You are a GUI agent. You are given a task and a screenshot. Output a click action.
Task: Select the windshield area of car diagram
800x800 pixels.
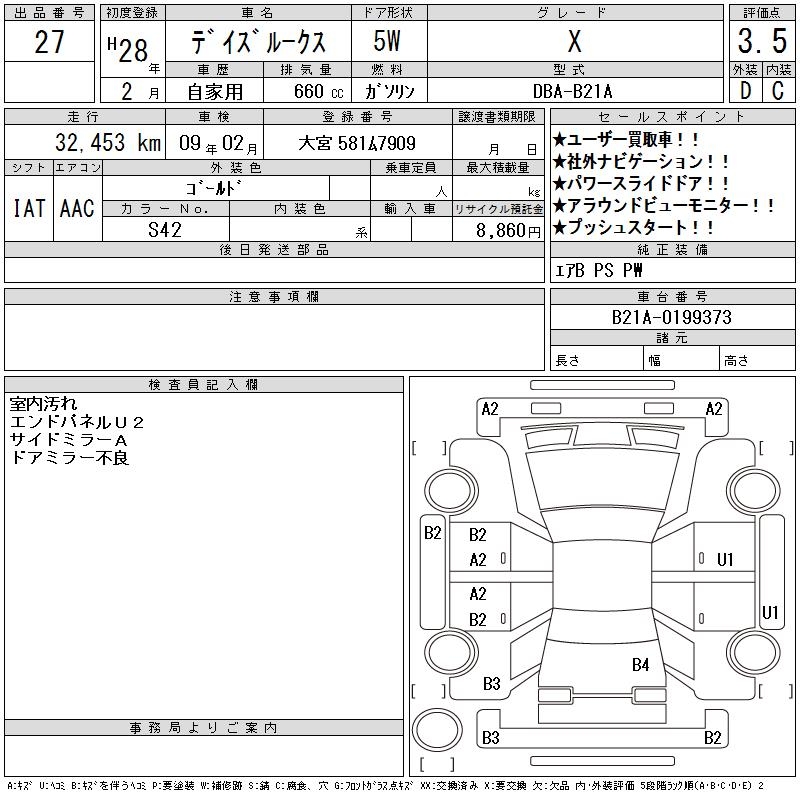click(603, 480)
